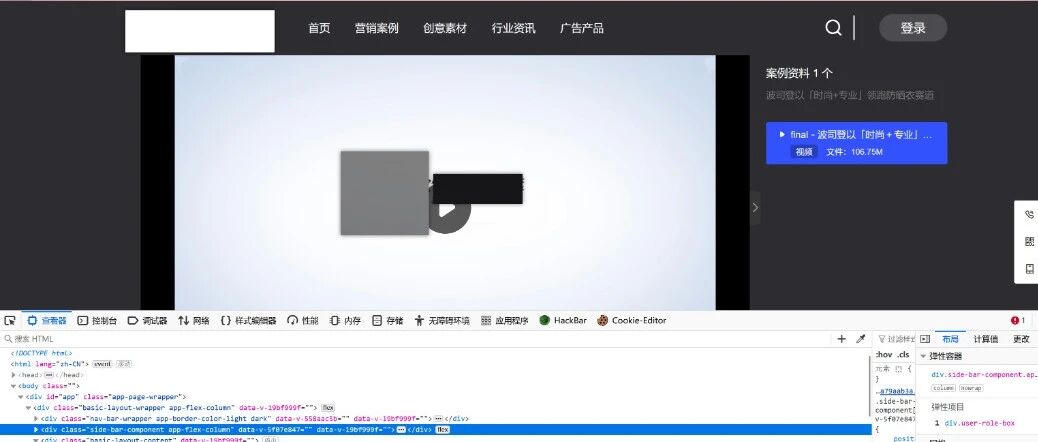Switch to the 无障碍环境 Accessibility tab
This screenshot has width=1038, height=442.
pyautogui.click(x=442, y=320)
